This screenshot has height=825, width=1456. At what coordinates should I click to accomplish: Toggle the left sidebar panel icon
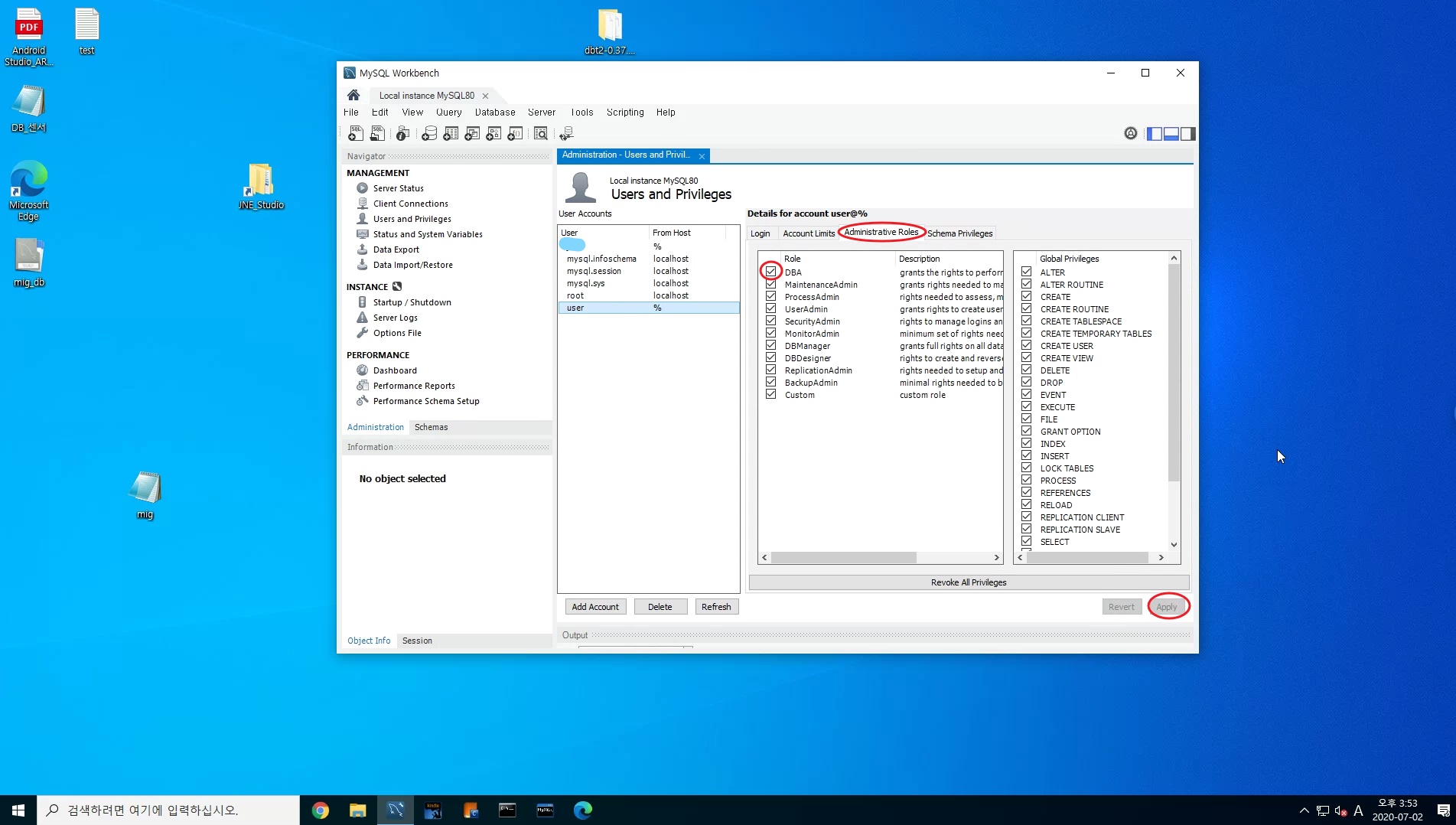[x=1154, y=134]
